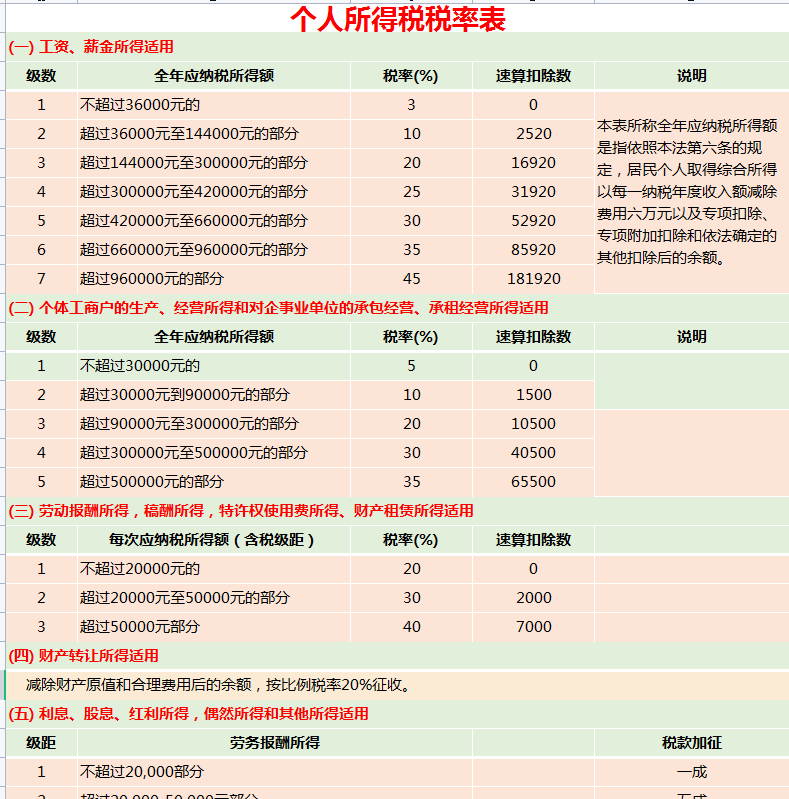Select cell 不超过30000元的
Viewport: 789px width, 799px height.
coord(214,366)
